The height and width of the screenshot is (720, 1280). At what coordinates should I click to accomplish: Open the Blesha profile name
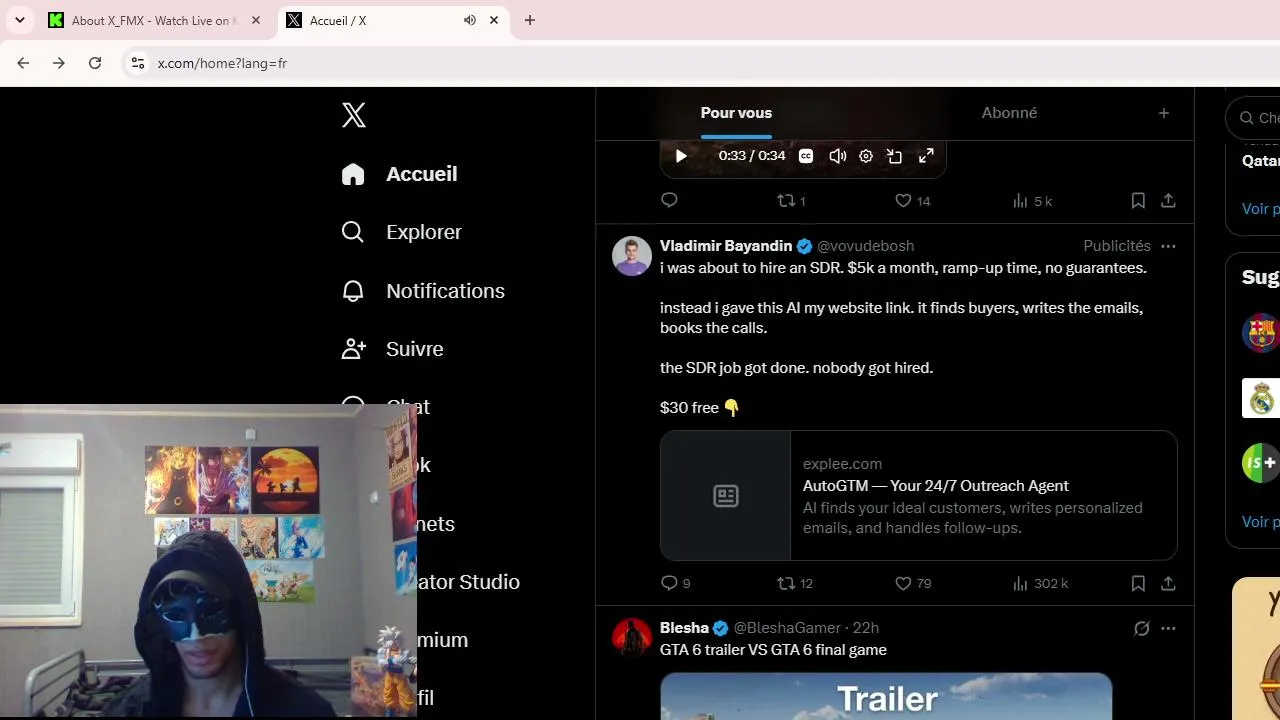[684, 628]
